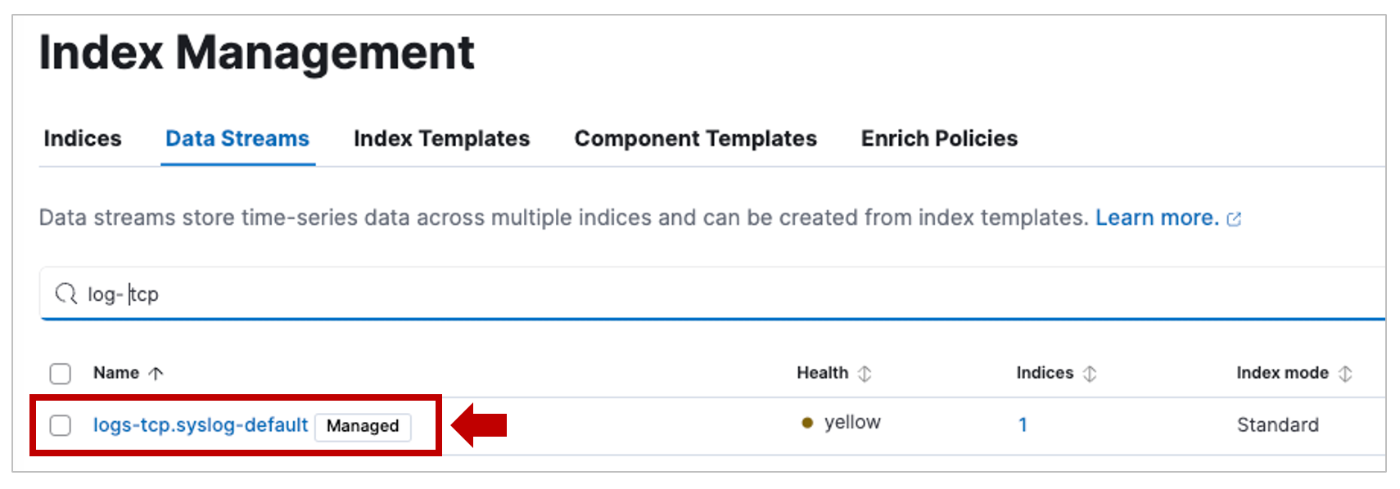Image resolution: width=1400 pixels, height=489 pixels.
Task: Click the Name column header
Action: [x=115, y=373]
